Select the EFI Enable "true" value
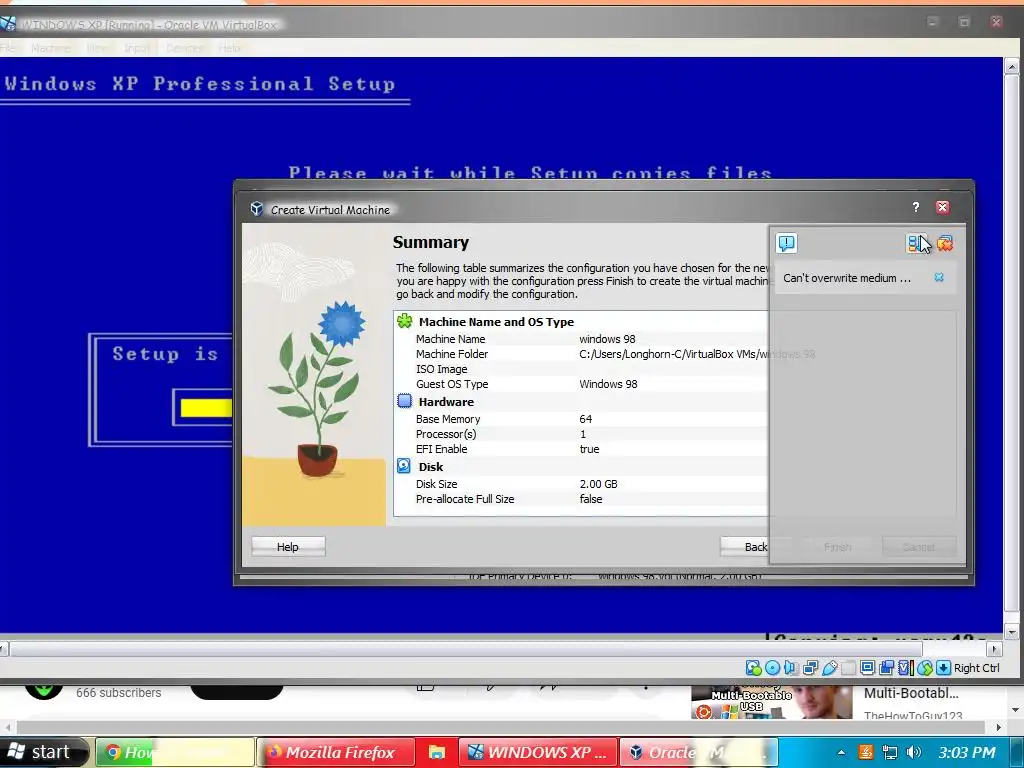 tap(589, 449)
